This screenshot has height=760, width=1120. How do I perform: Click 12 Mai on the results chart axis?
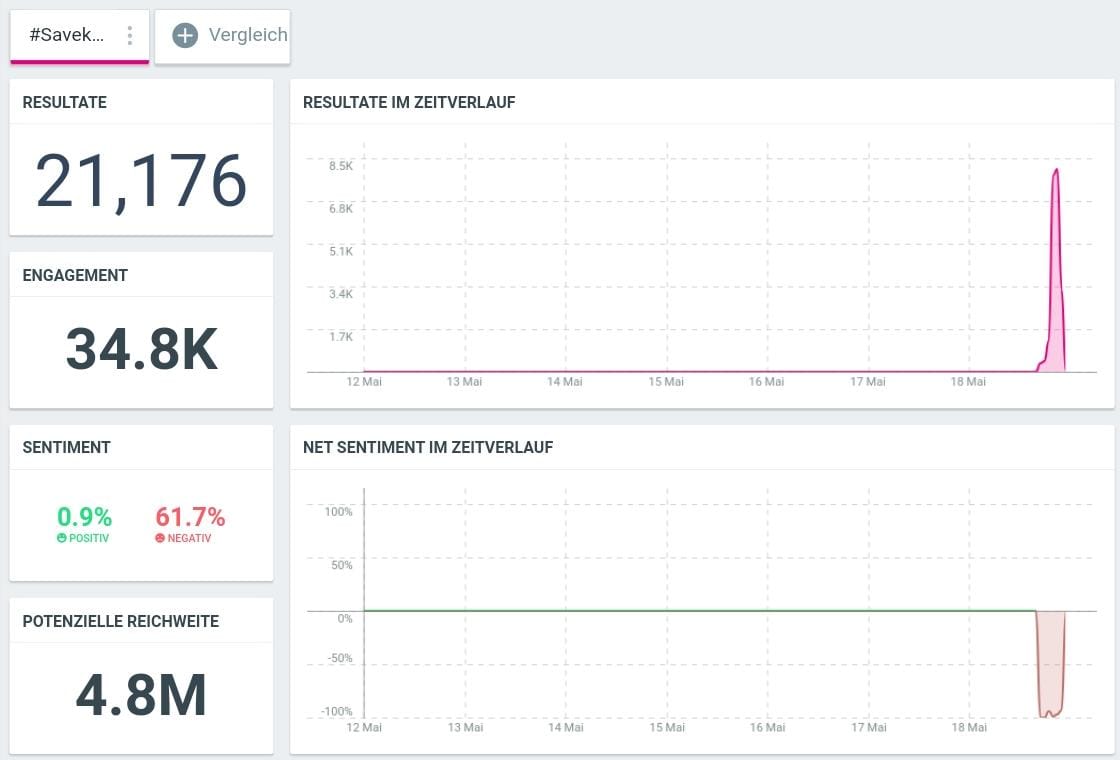click(364, 381)
